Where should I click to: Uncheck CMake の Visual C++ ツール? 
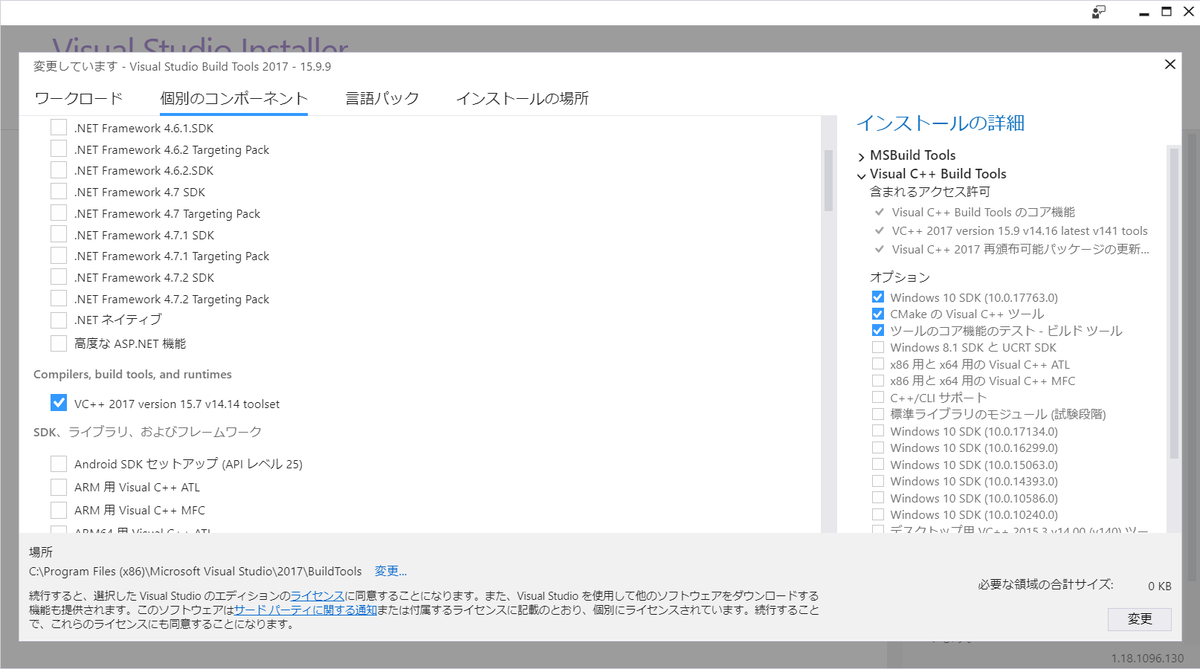(877, 313)
